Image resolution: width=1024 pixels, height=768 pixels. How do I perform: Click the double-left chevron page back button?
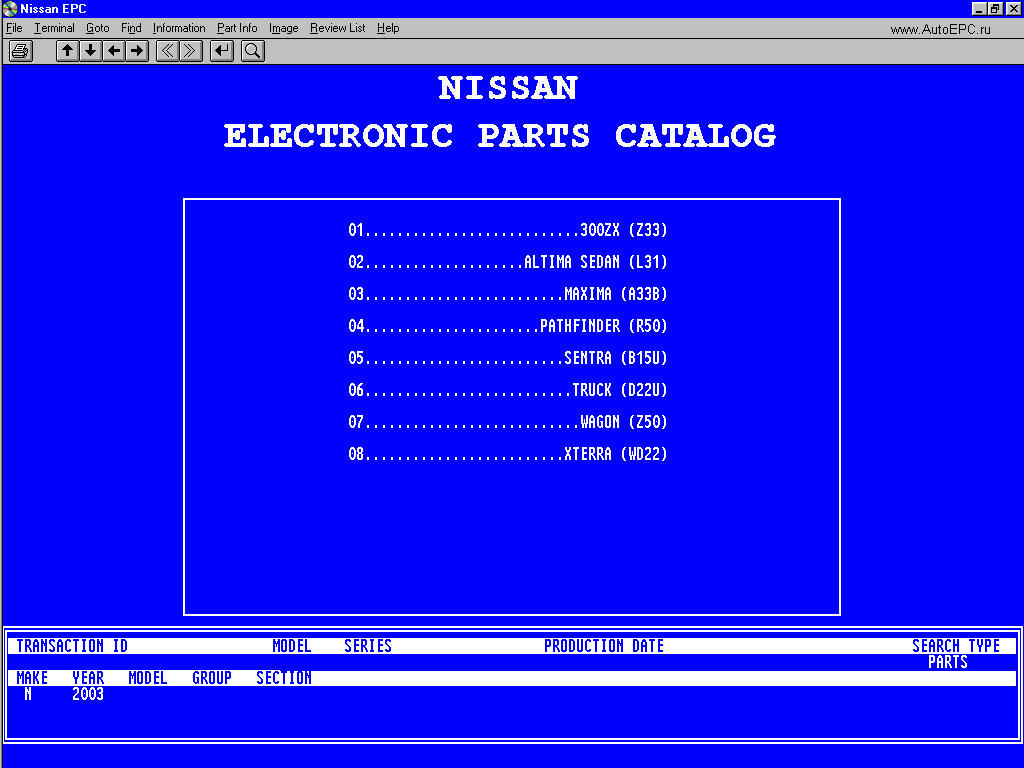[x=168, y=51]
